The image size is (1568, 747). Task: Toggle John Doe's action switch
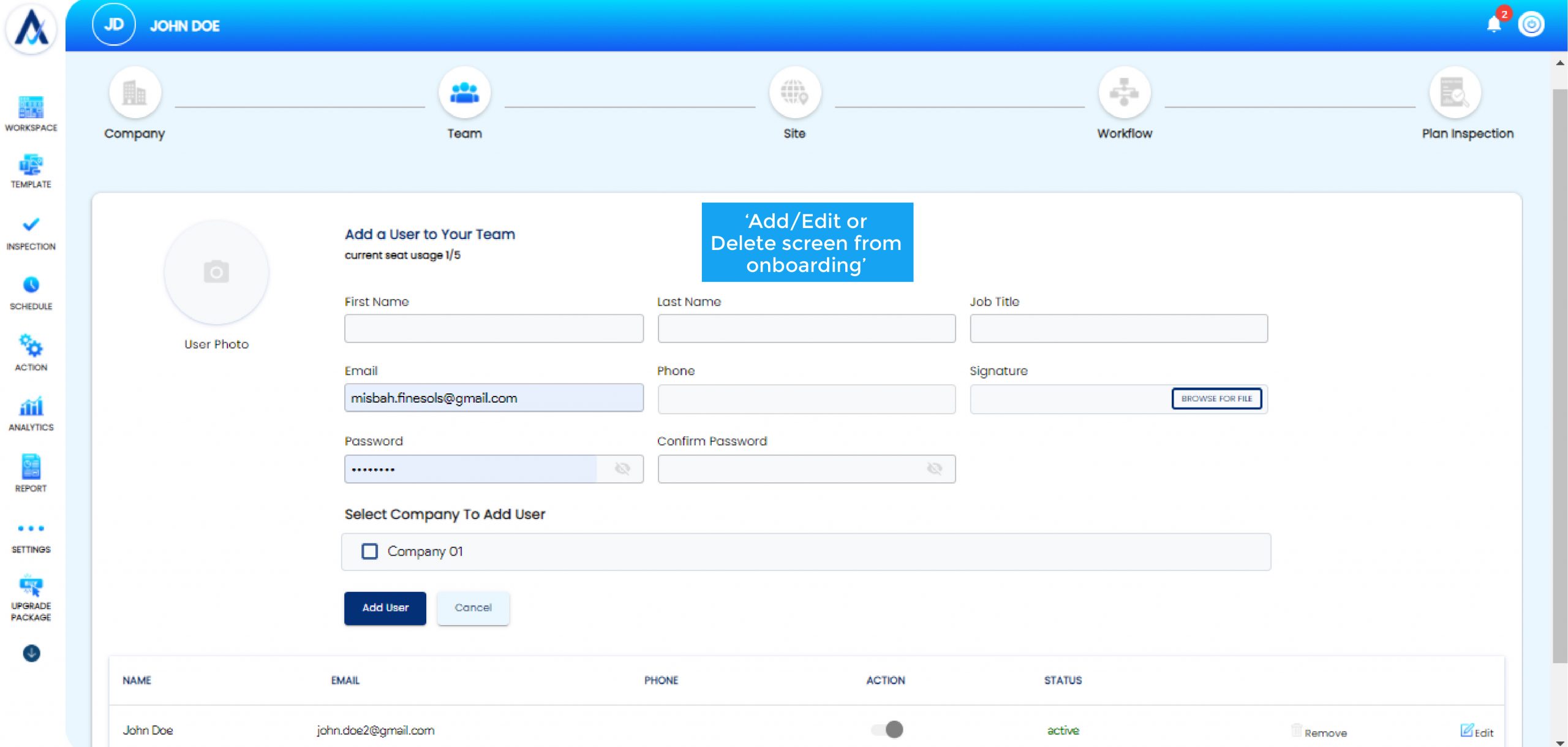pos(887,729)
